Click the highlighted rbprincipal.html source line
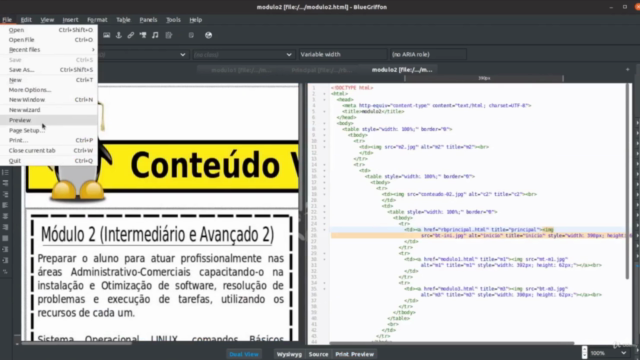The height and width of the screenshot is (360, 640). click(x=478, y=230)
